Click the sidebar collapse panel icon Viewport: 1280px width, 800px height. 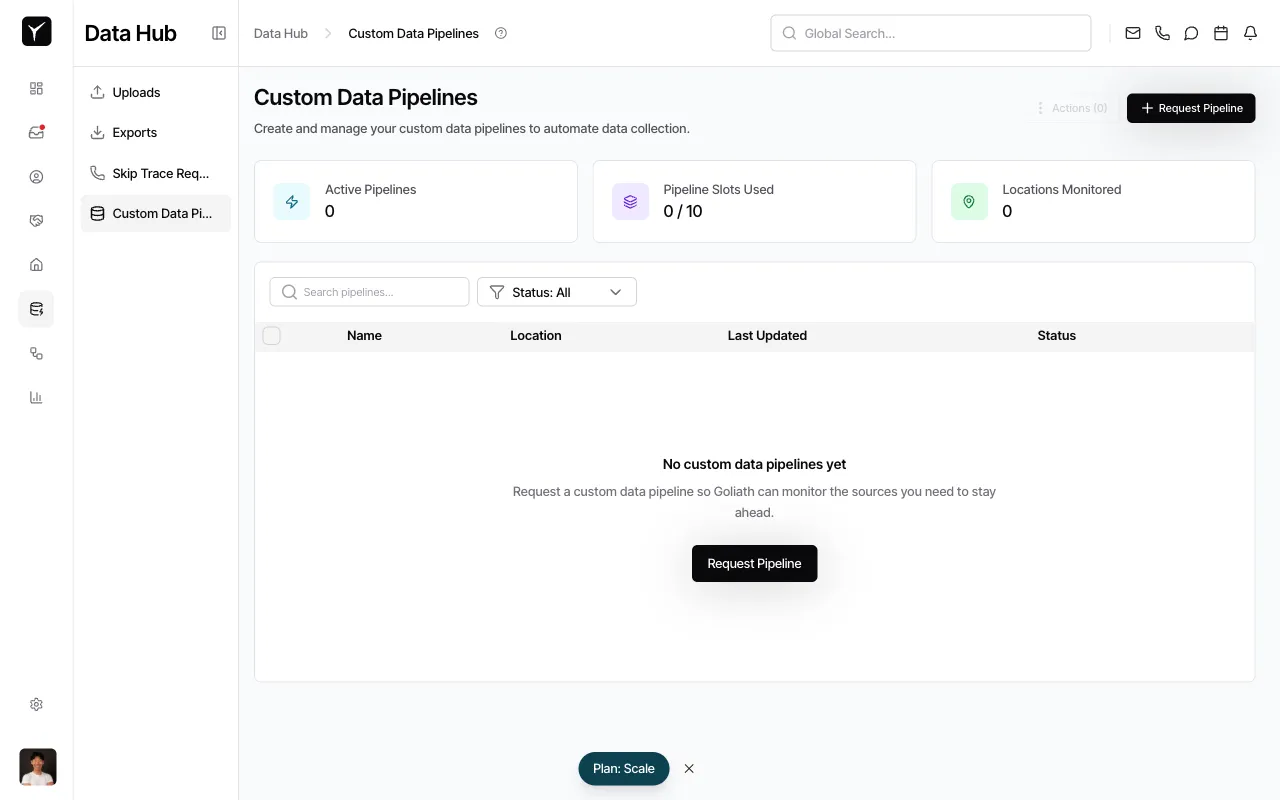(218, 32)
